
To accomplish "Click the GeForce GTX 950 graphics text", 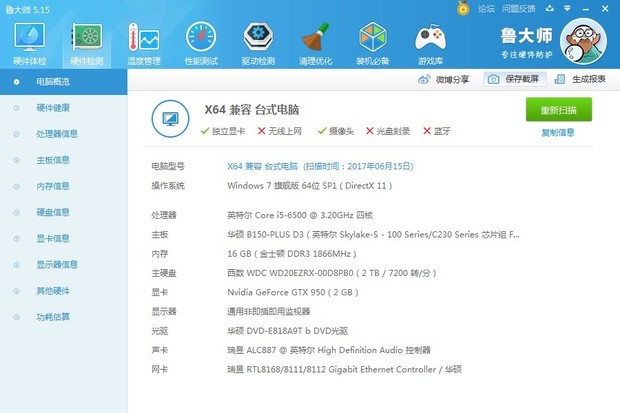I will coord(293,292).
